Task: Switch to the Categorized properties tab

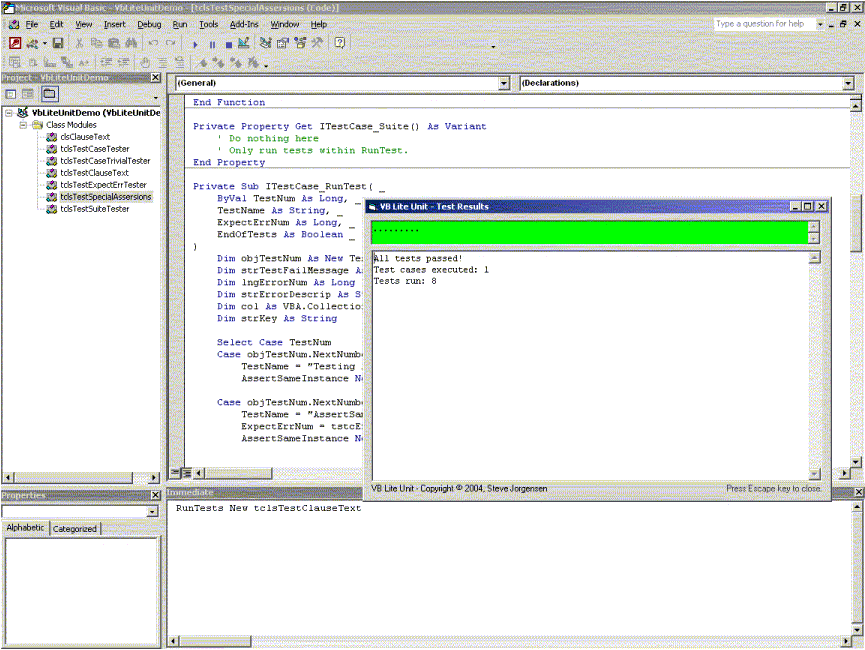Action: coord(74,529)
